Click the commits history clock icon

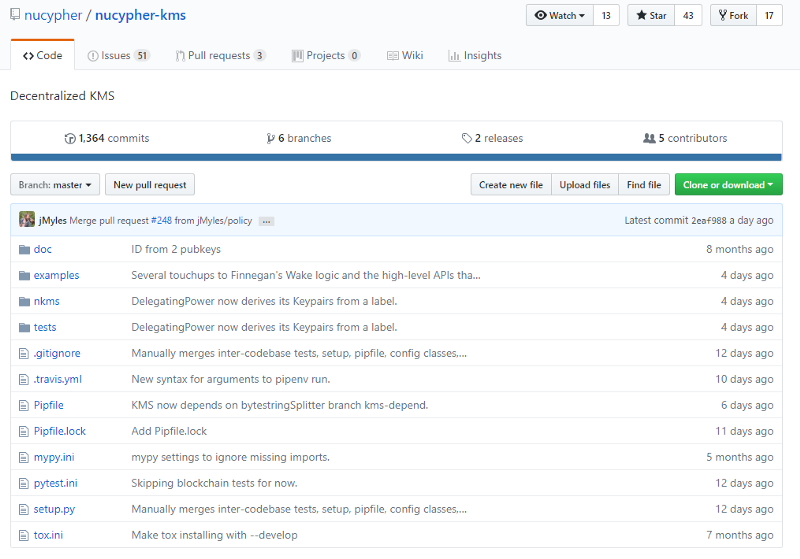click(70, 138)
